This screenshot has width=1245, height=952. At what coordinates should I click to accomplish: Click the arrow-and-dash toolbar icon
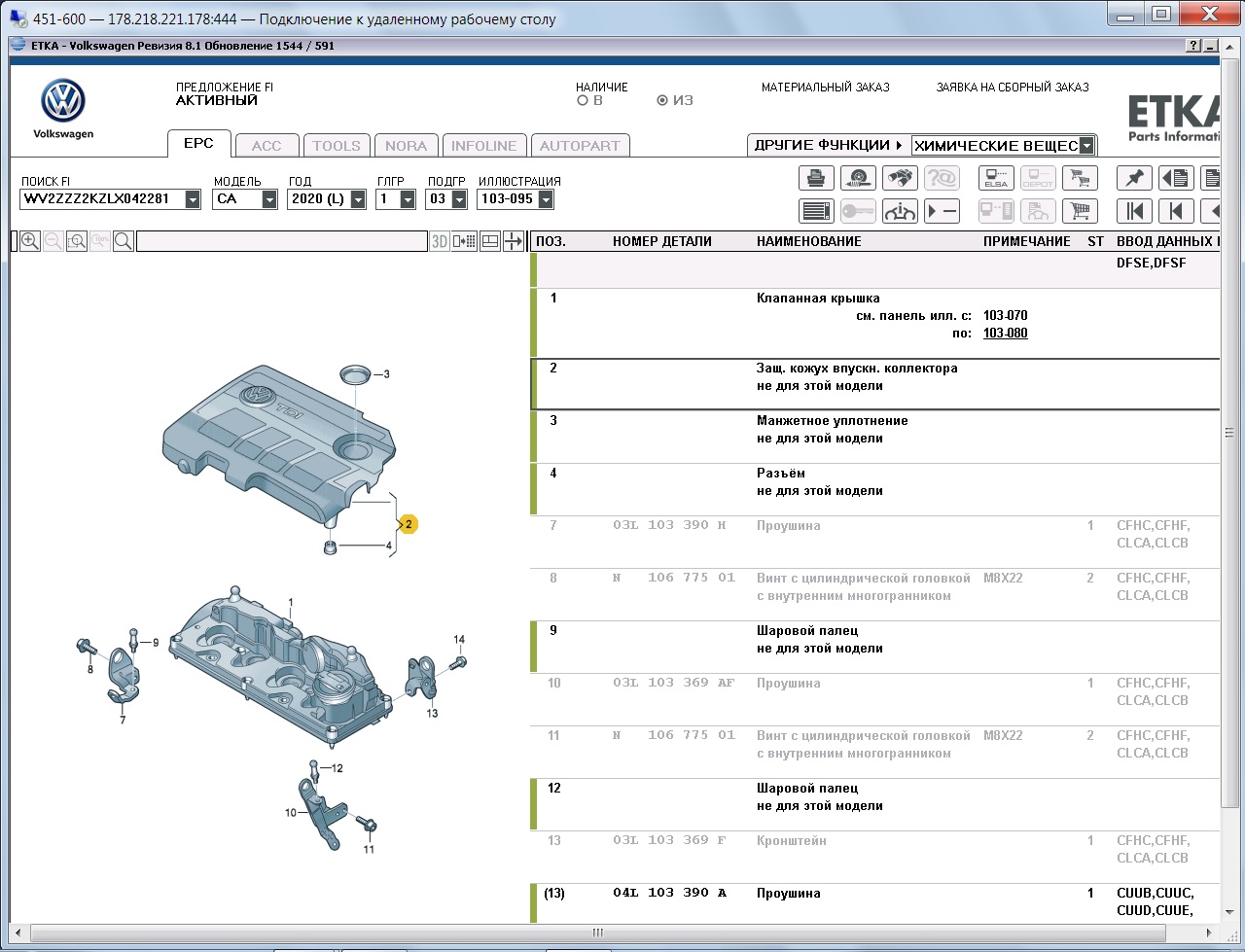(942, 211)
